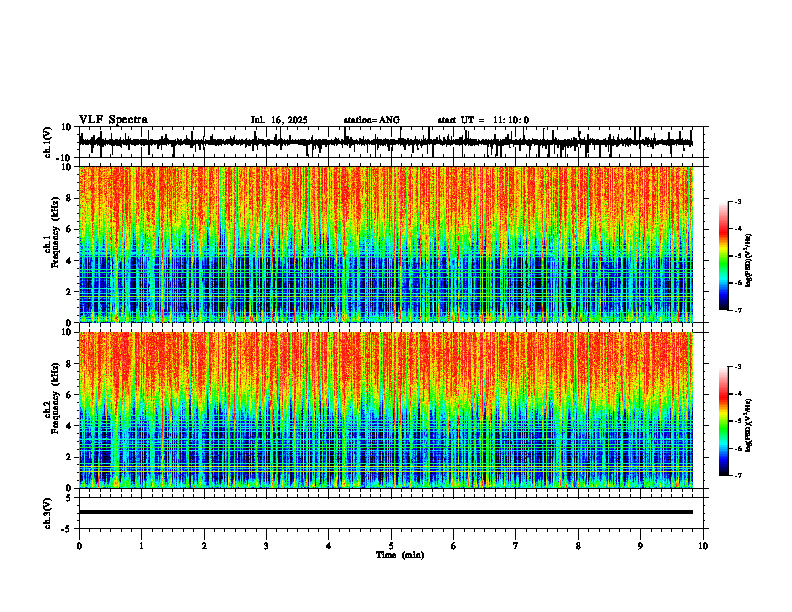
Task: Click time axis tick label "7"
Action: click(516, 546)
